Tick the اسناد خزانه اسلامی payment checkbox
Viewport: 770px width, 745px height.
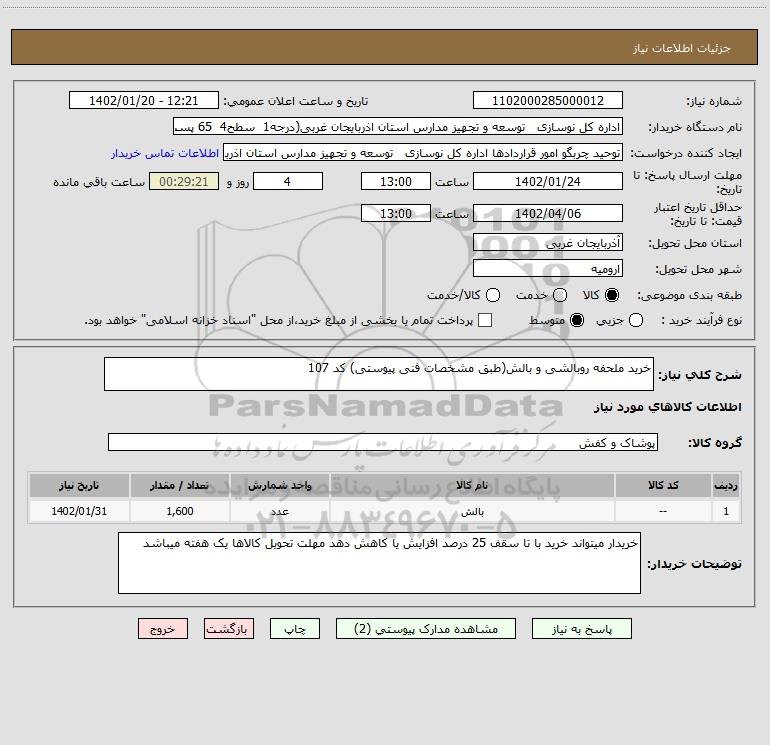pos(485,321)
